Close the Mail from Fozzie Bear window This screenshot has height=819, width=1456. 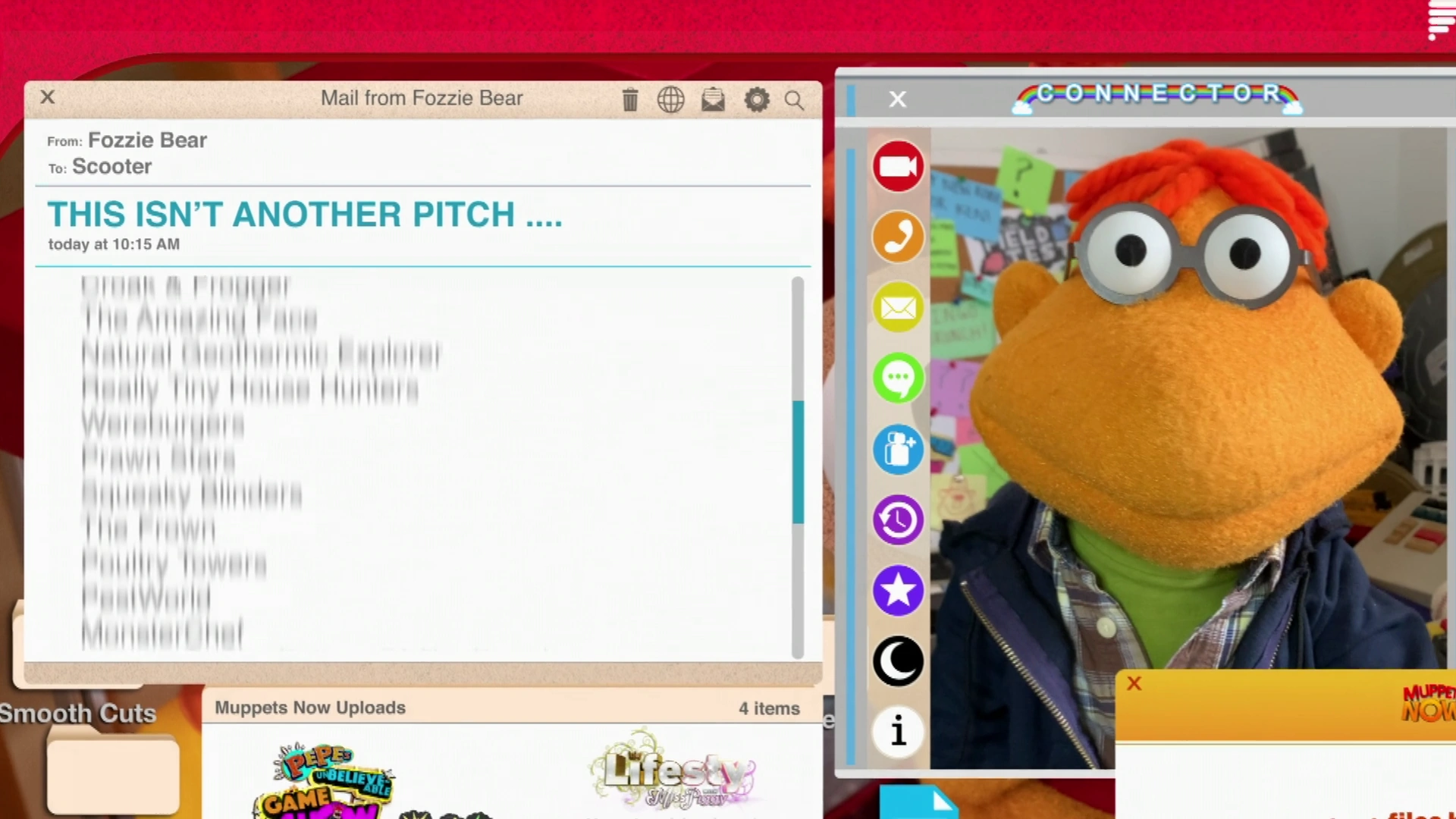pyautogui.click(x=48, y=97)
